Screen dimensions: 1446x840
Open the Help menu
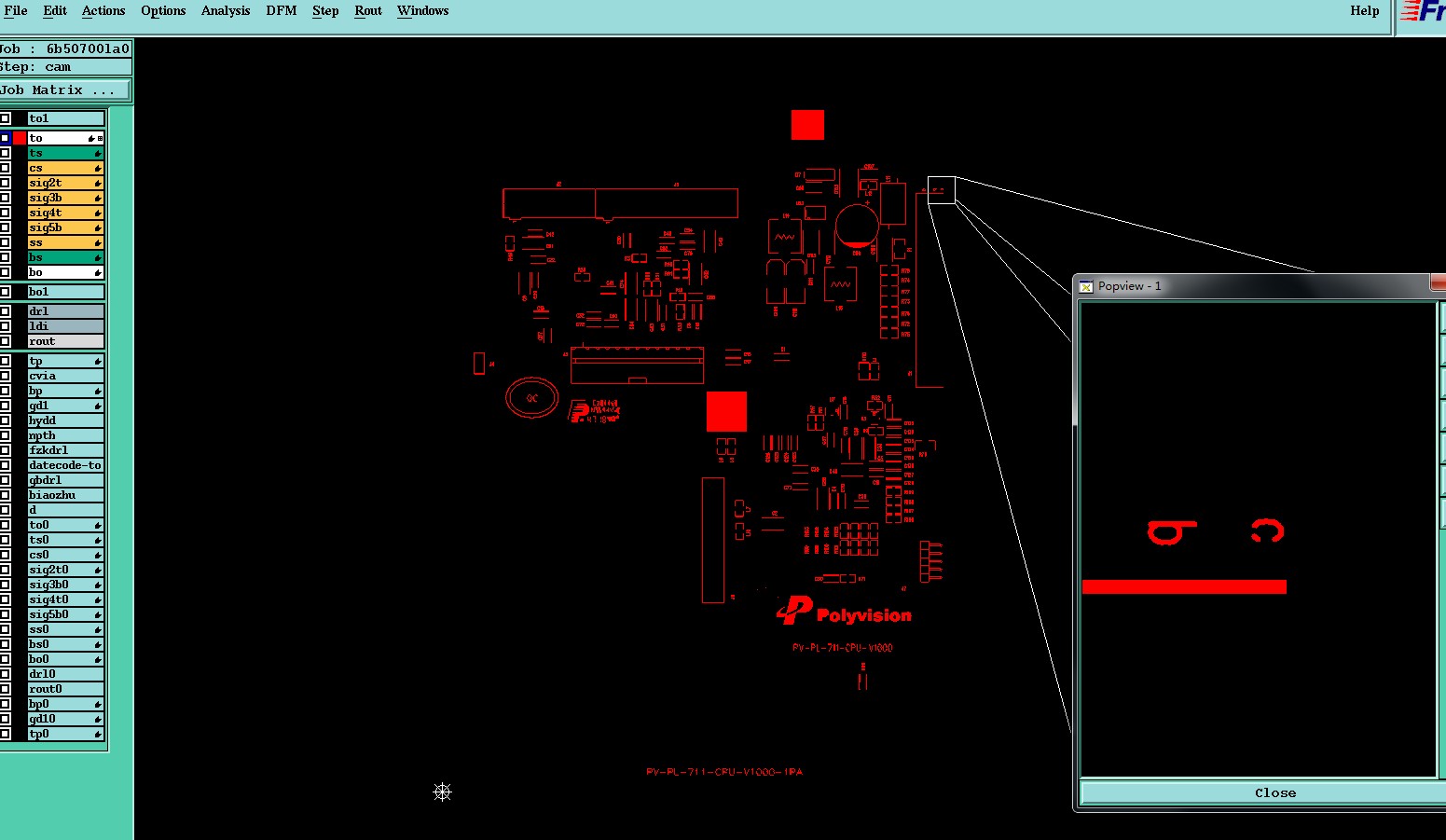(x=1364, y=11)
